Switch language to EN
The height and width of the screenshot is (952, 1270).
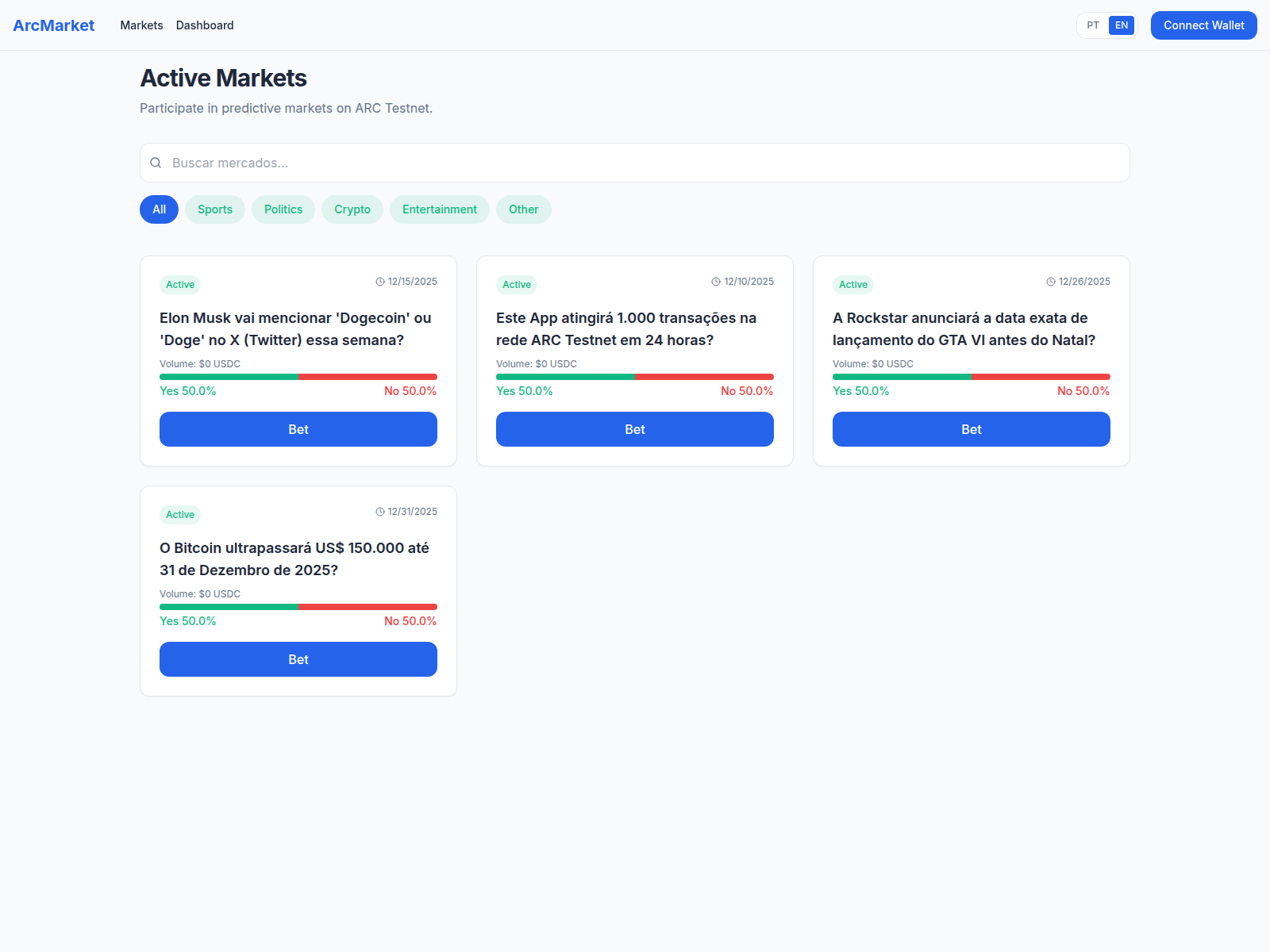click(x=1122, y=25)
